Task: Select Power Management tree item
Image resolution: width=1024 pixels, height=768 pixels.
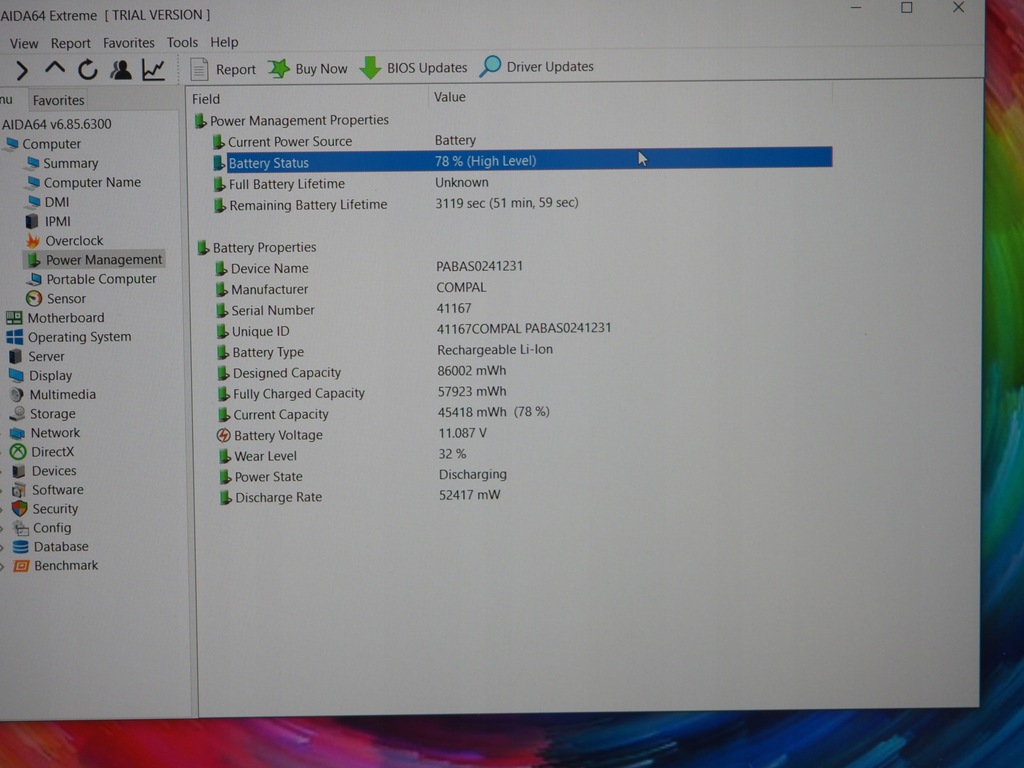Action: (x=104, y=259)
